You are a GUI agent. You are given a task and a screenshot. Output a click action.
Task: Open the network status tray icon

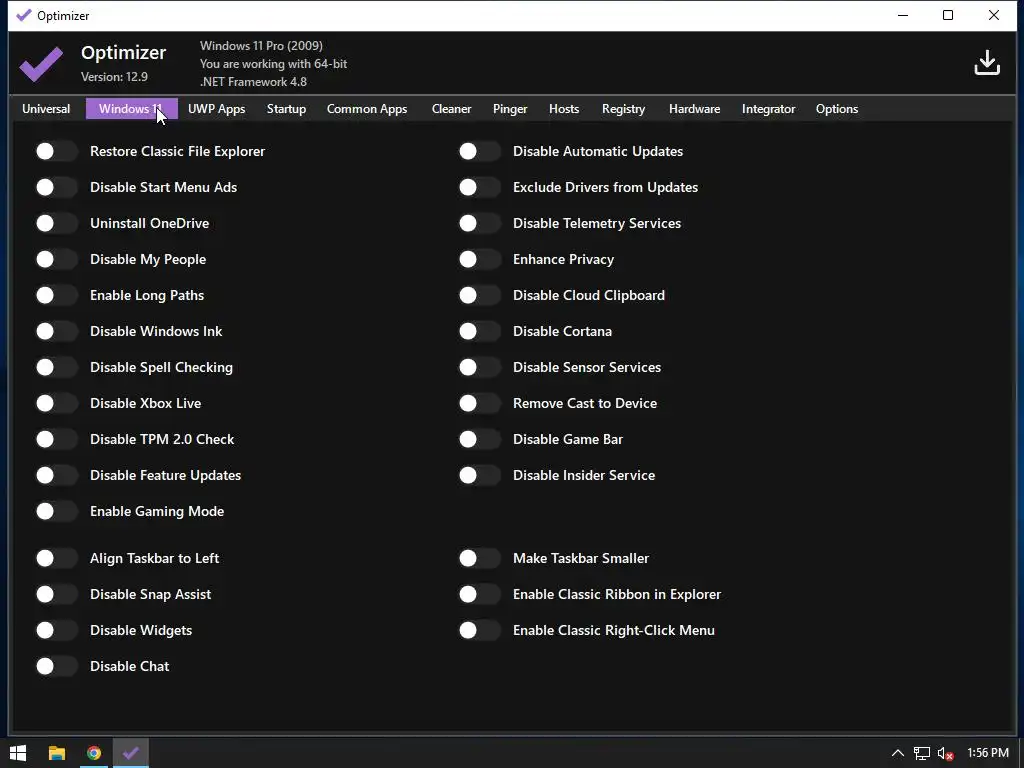point(921,754)
